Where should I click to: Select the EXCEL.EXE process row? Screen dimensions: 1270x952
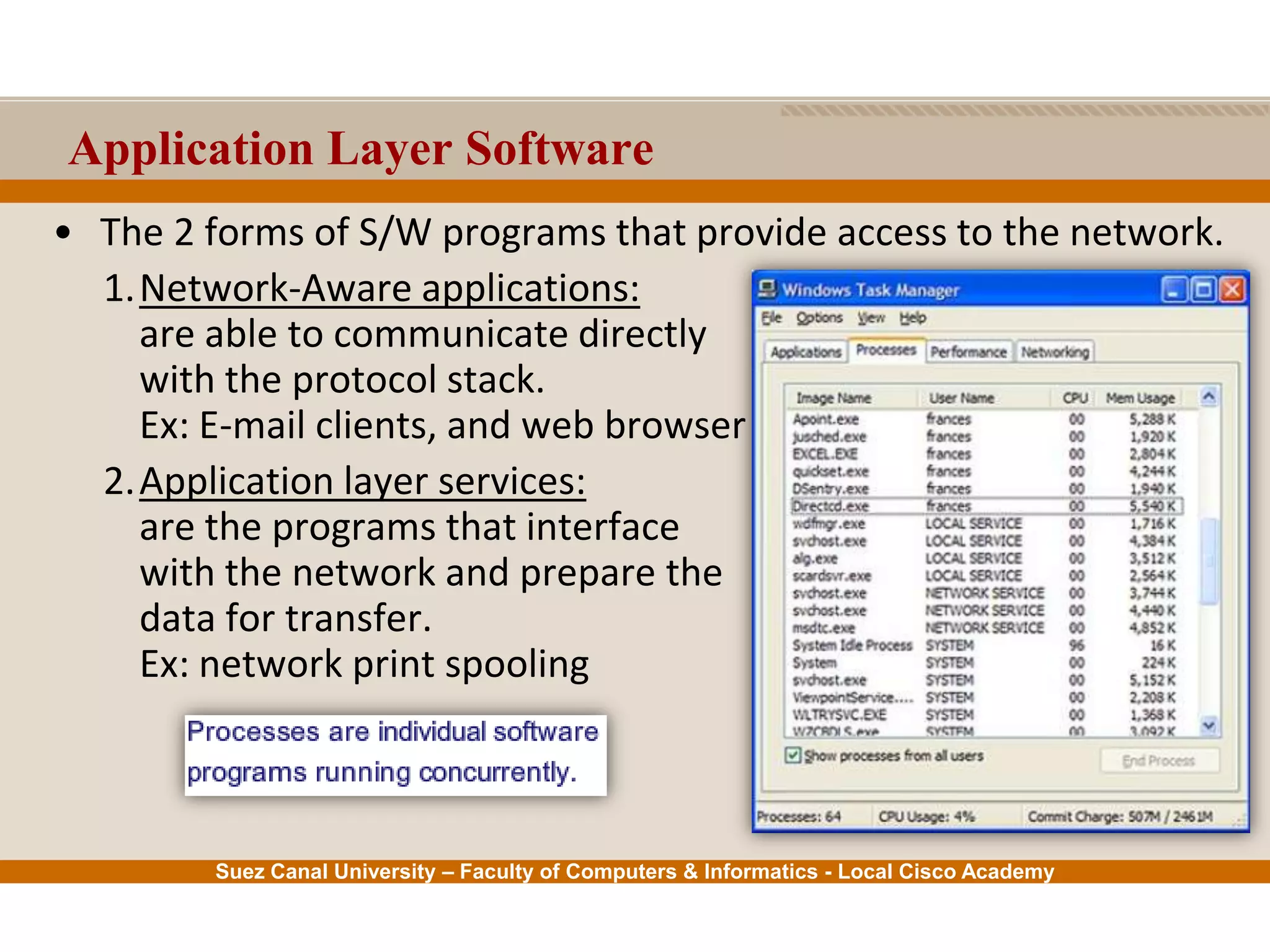[825, 454]
